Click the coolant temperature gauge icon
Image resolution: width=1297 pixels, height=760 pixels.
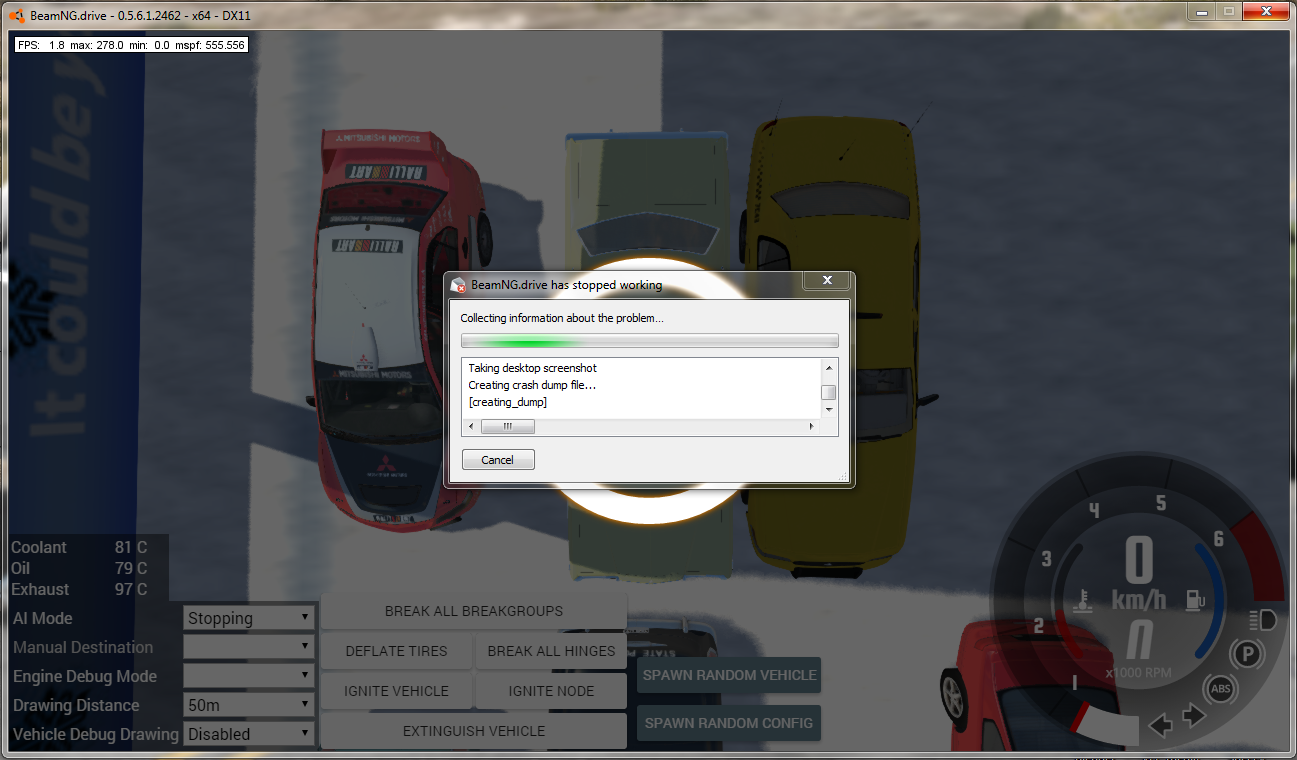tap(1082, 600)
